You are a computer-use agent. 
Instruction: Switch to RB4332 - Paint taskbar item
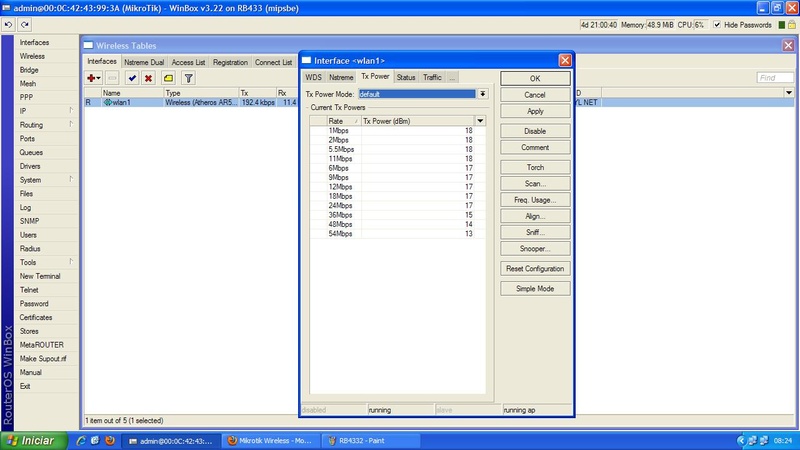pos(371,440)
